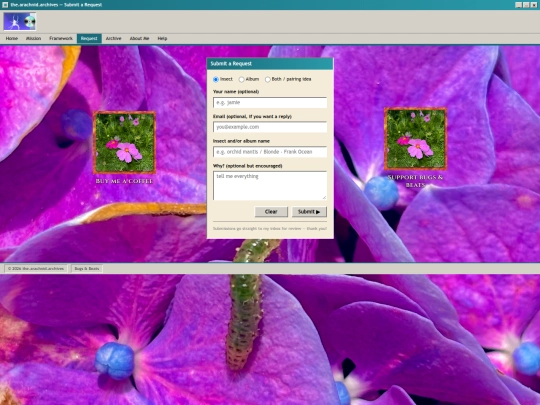
Task: Open the Home menu item
Action: 12,39
